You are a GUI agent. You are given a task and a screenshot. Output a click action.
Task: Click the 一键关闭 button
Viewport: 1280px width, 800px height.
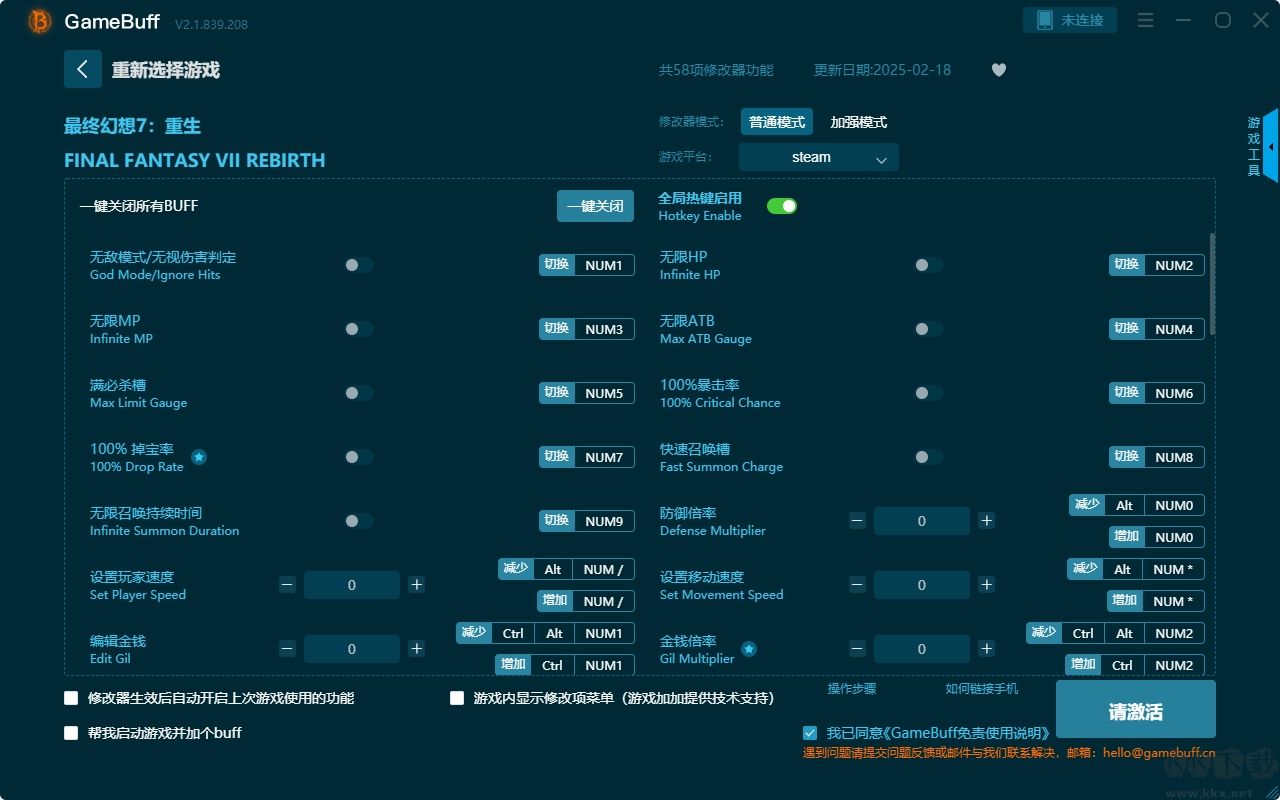click(x=595, y=206)
